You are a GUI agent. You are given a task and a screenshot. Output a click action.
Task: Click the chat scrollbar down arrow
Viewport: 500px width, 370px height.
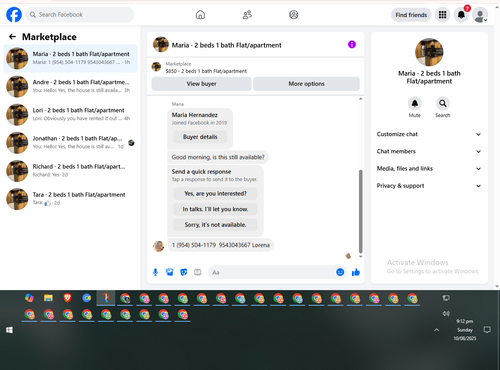point(360,256)
